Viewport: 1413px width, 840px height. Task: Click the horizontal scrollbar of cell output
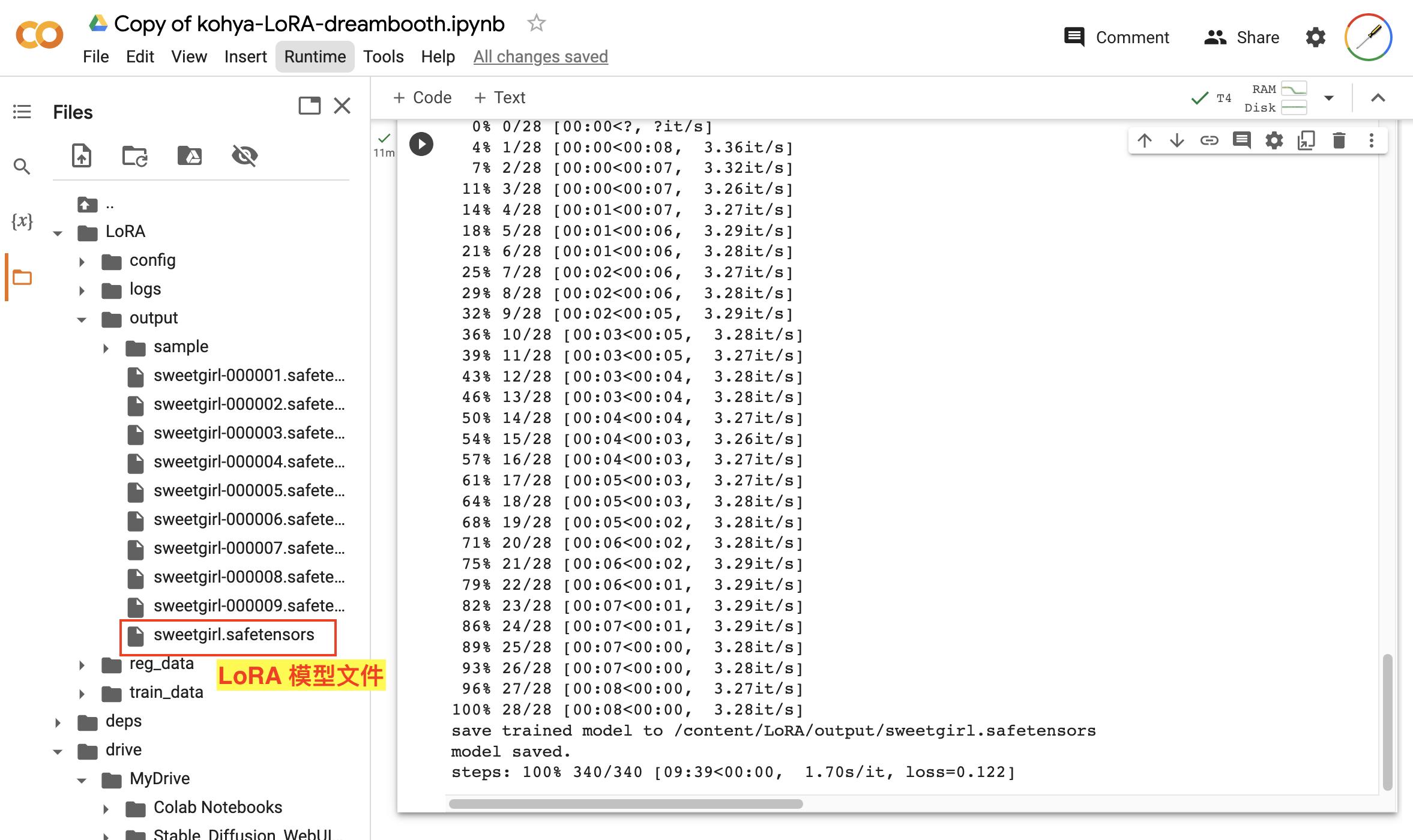(625, 803)
